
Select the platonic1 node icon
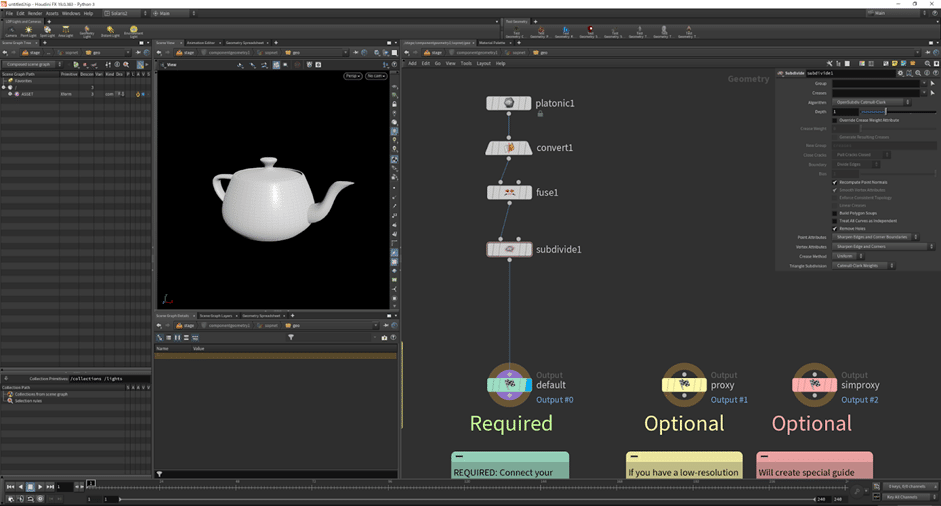[509, 103]
